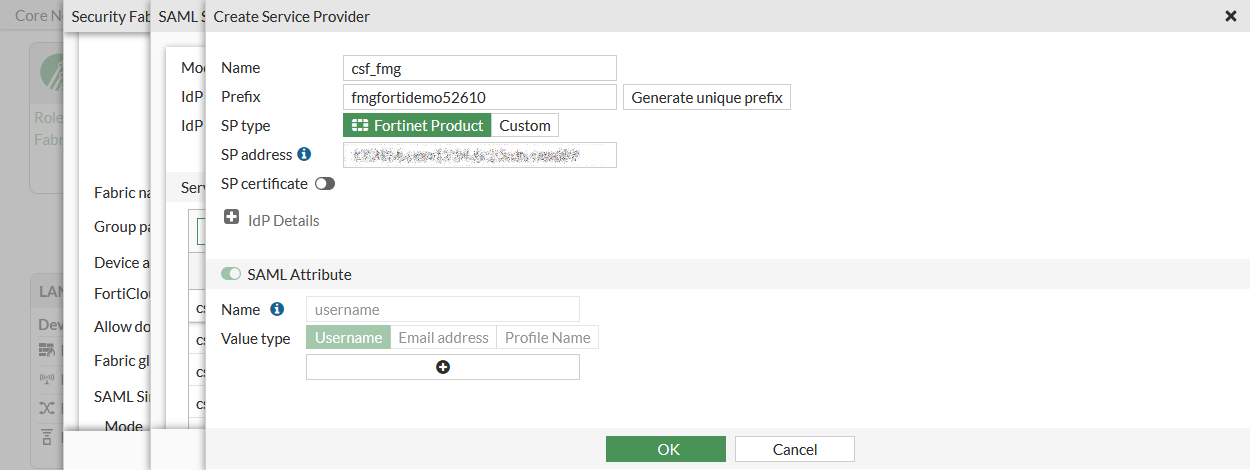Choose Username value type
Image resolution: width=1250 pixels, height=470 pixels.
(x=348, y=338)
